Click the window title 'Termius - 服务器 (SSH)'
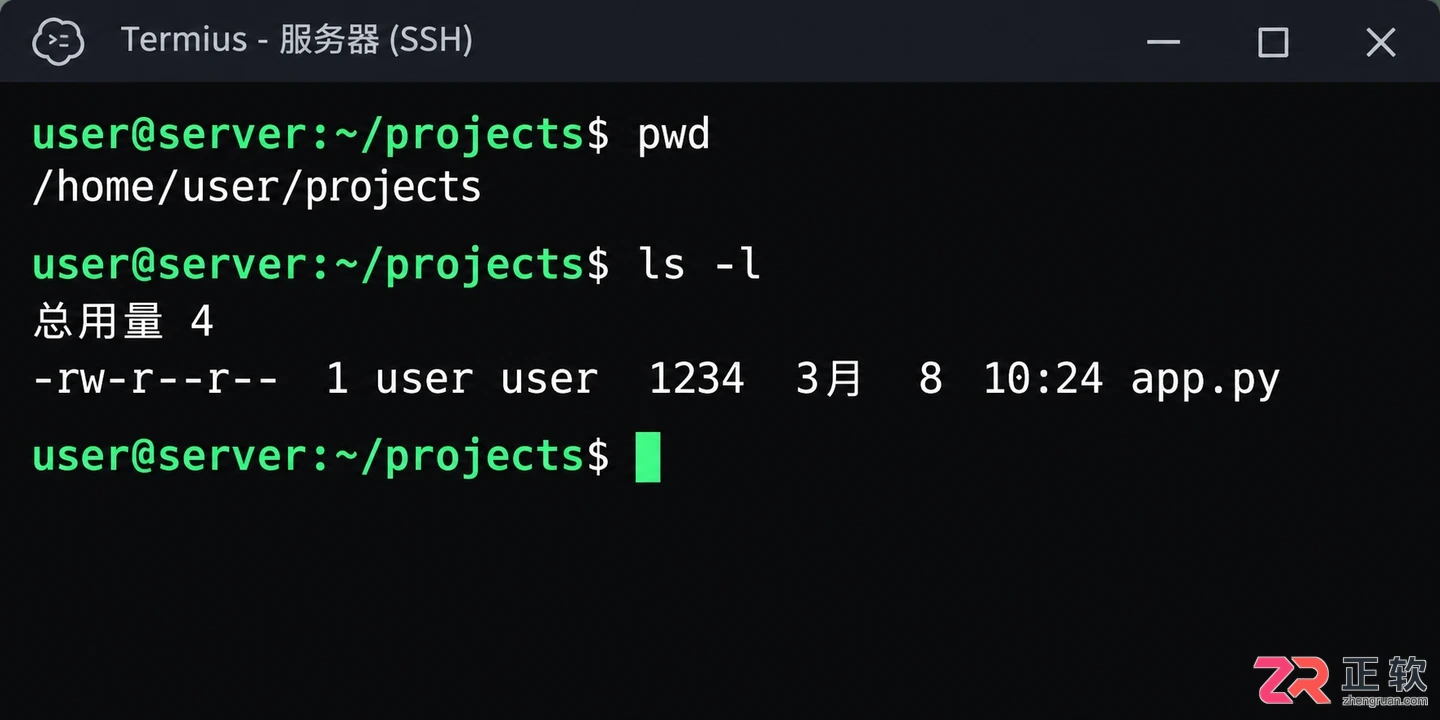 pyautogui.click(x=296, y=40)
